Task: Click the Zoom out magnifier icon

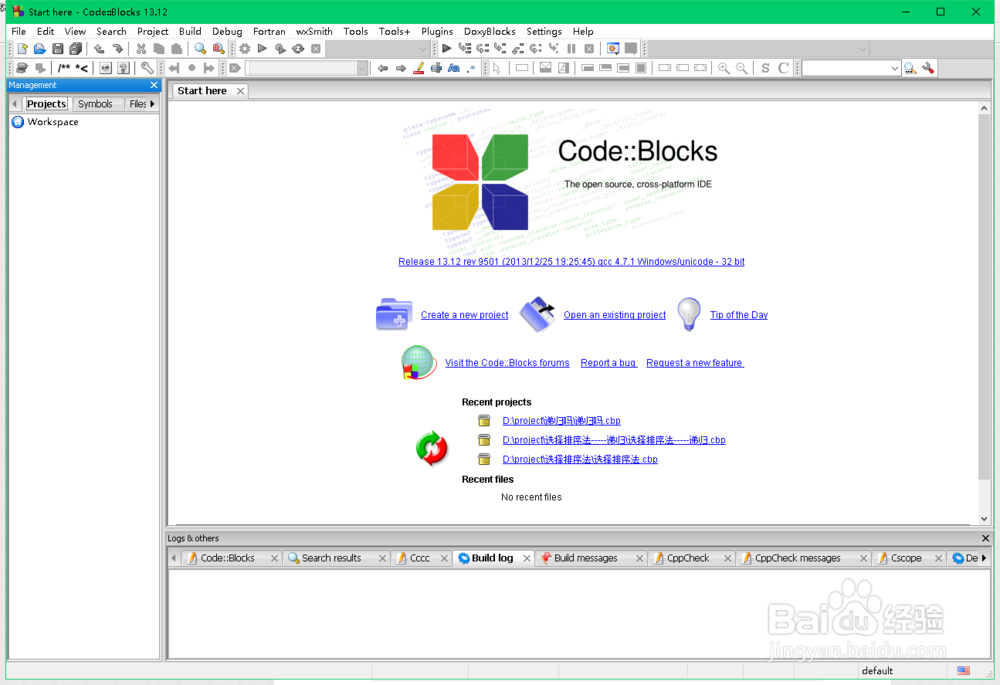Action: tap(742, 68)
